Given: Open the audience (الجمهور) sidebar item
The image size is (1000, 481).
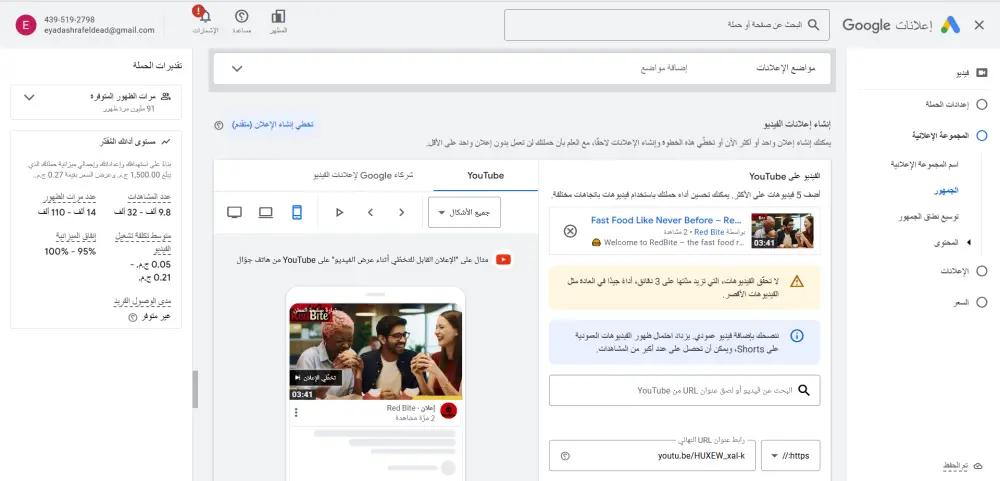Looking at the screenshot, I should pos(946,190).
